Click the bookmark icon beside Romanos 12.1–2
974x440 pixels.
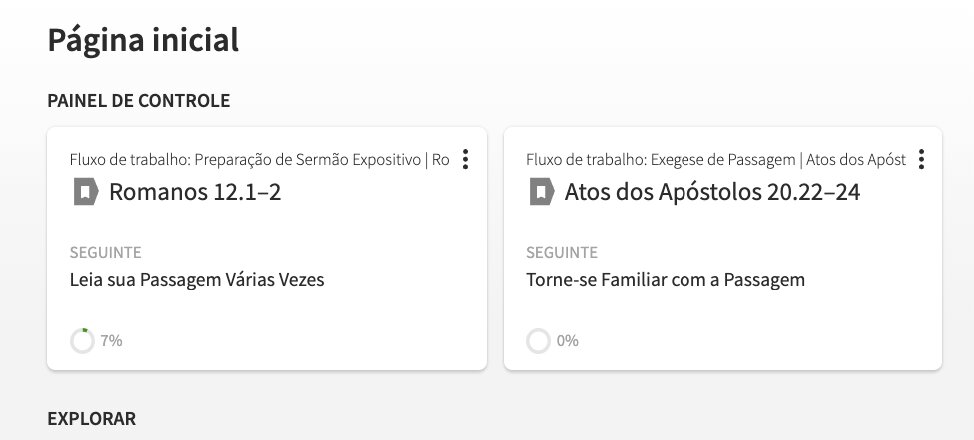[x=86, y=192]
